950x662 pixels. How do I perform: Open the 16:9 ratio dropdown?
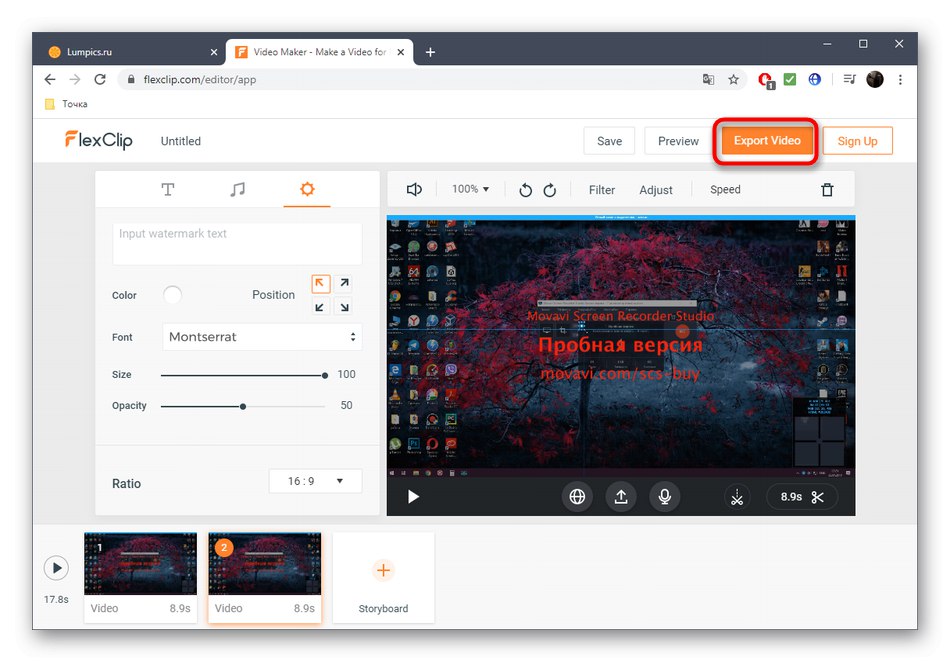(x=315, y=481)
